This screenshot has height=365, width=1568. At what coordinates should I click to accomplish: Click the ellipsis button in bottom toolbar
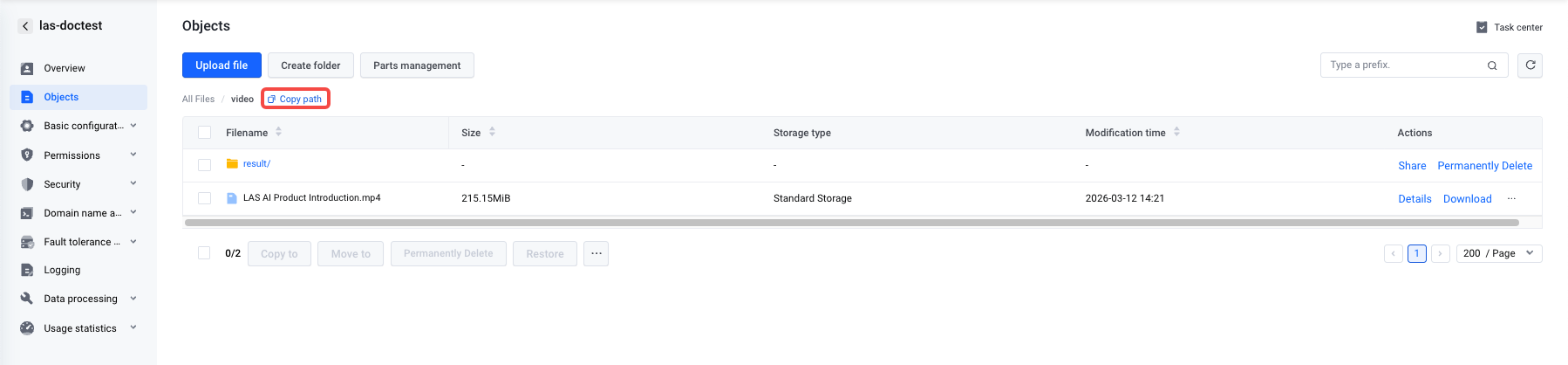click(596, 253)
